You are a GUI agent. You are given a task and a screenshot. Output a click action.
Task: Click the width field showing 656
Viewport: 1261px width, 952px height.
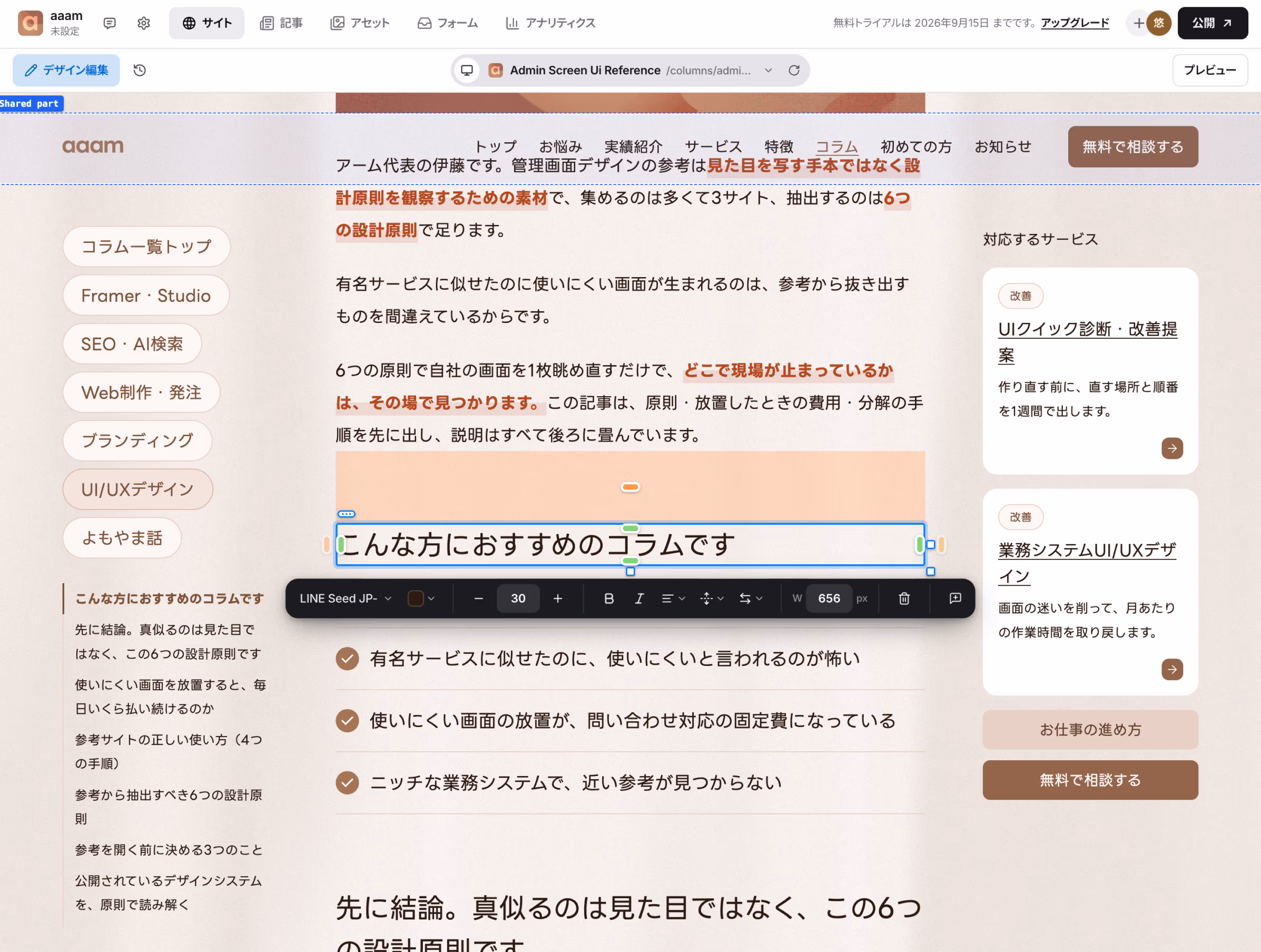[x=829, y=598]
